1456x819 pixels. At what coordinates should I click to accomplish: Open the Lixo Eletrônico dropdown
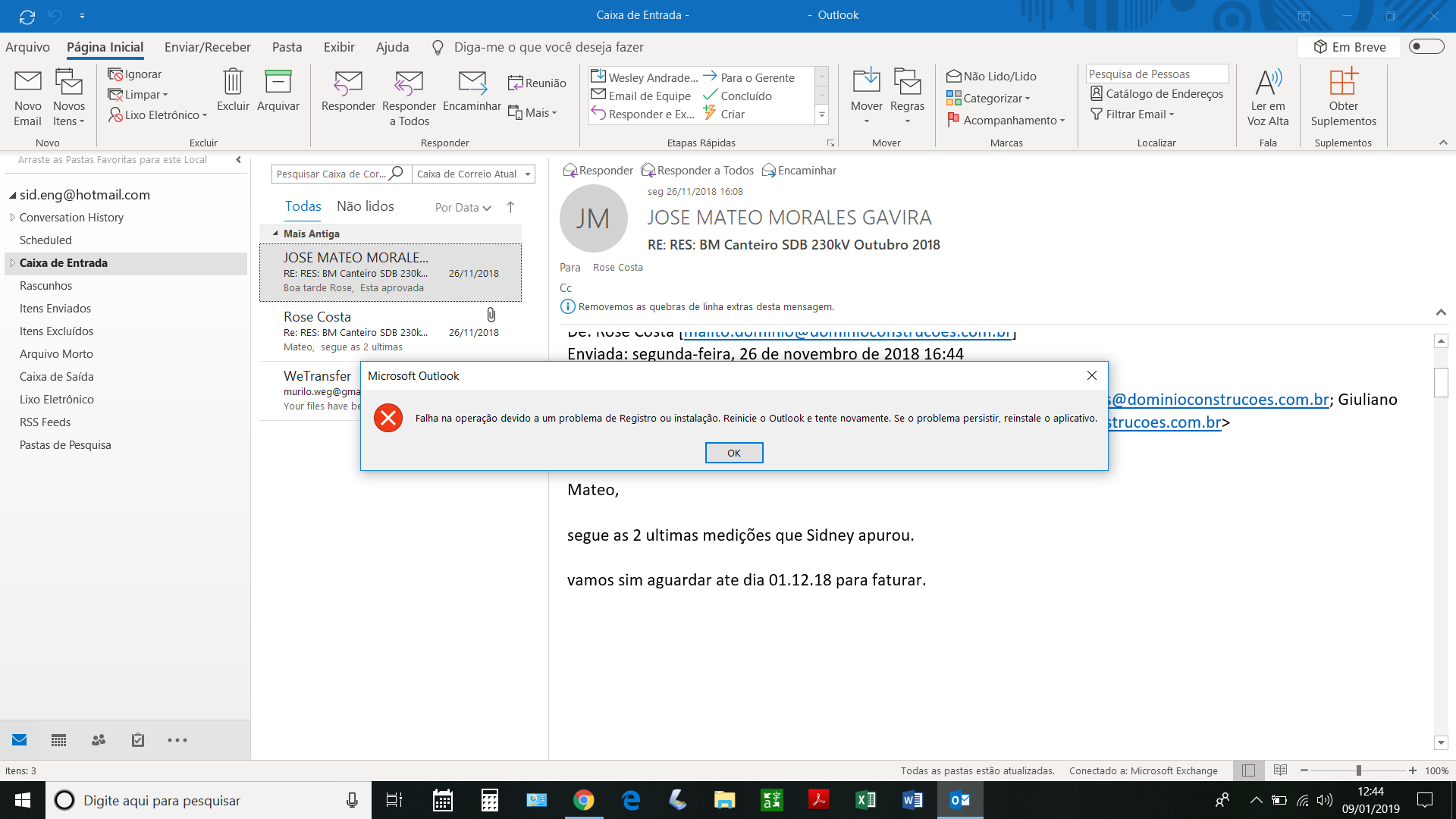(x=158, y=115)
